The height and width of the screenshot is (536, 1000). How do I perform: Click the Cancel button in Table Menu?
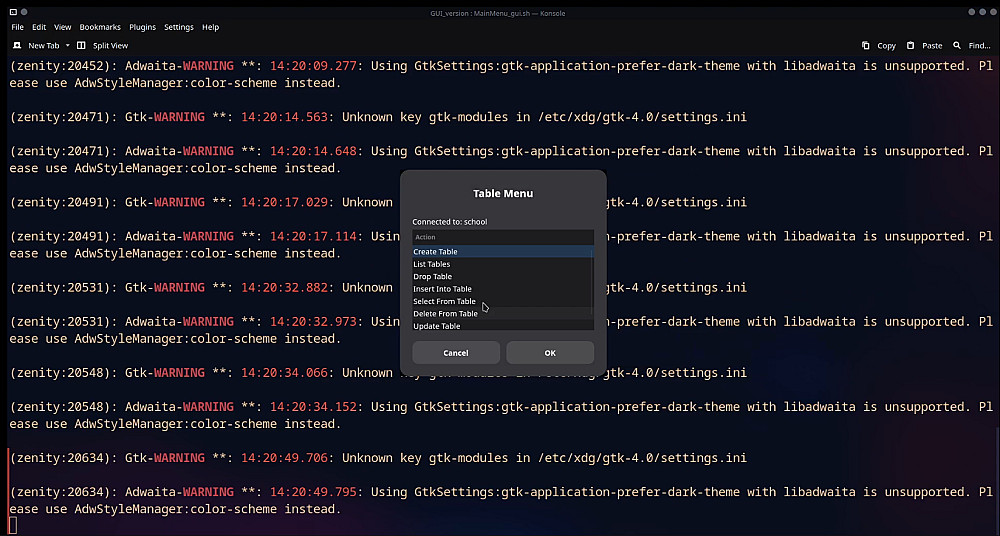456,353
